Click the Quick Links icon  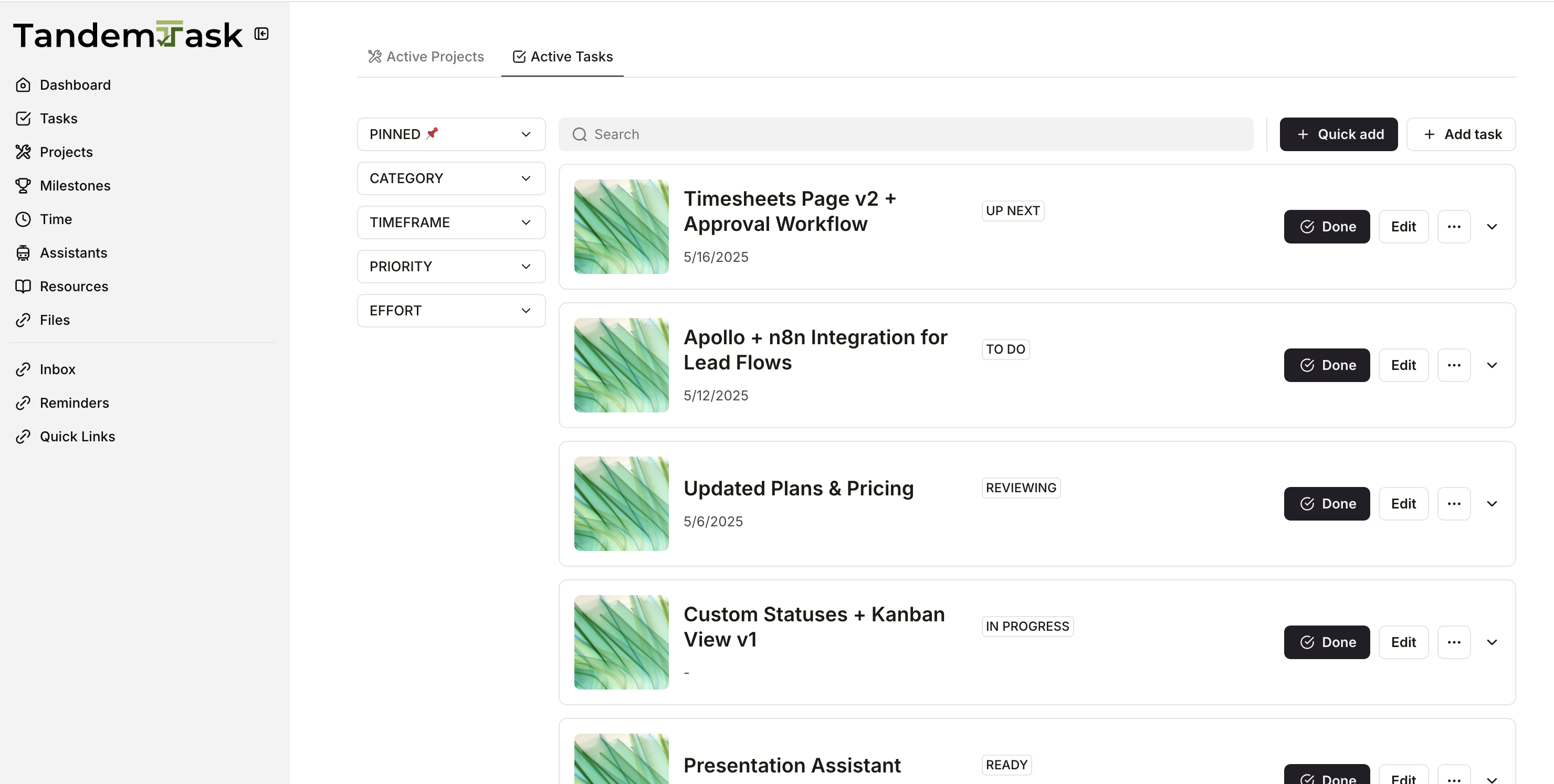[23, 437]
